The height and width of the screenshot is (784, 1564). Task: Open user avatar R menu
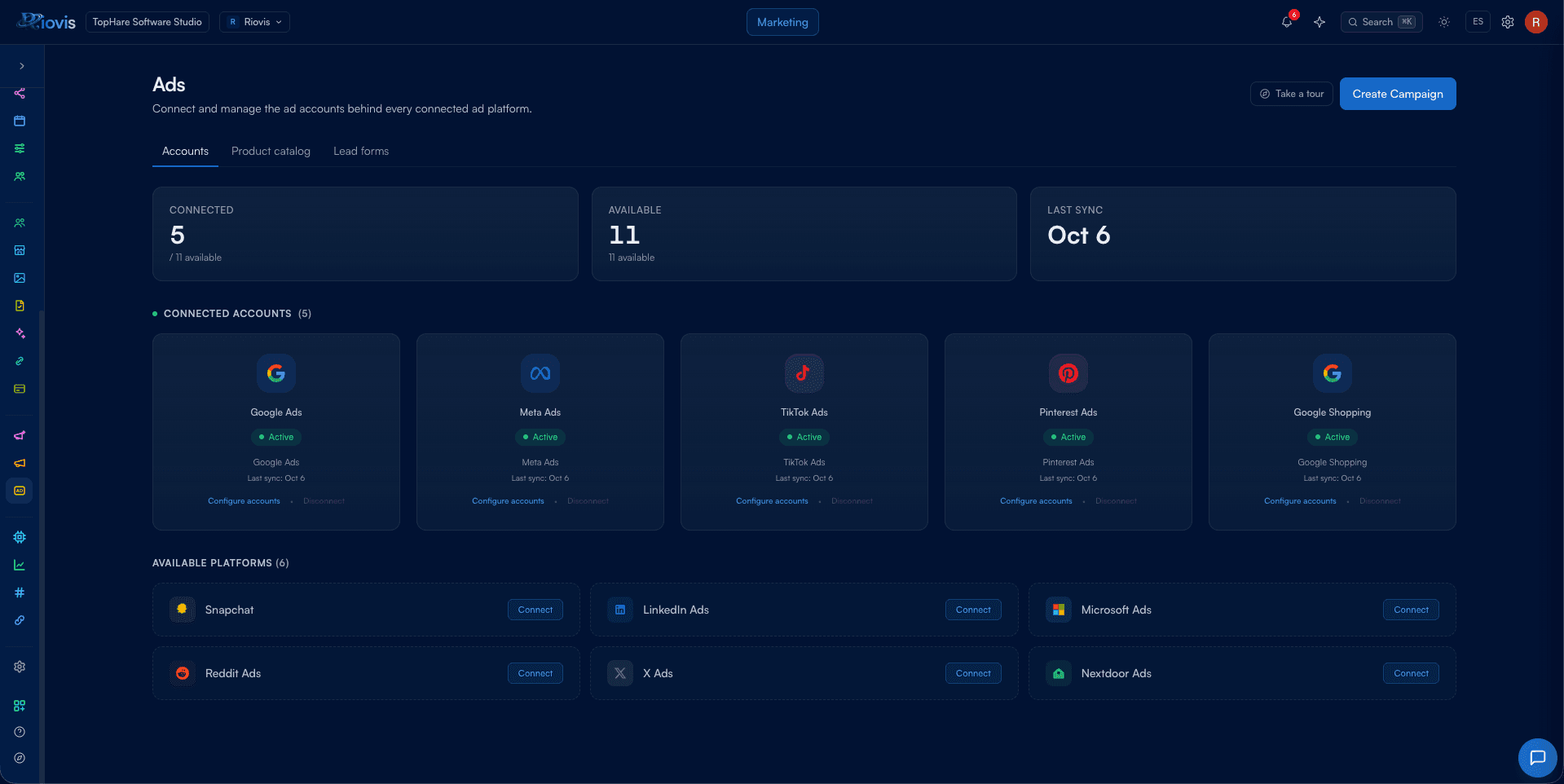[1536, 22]
